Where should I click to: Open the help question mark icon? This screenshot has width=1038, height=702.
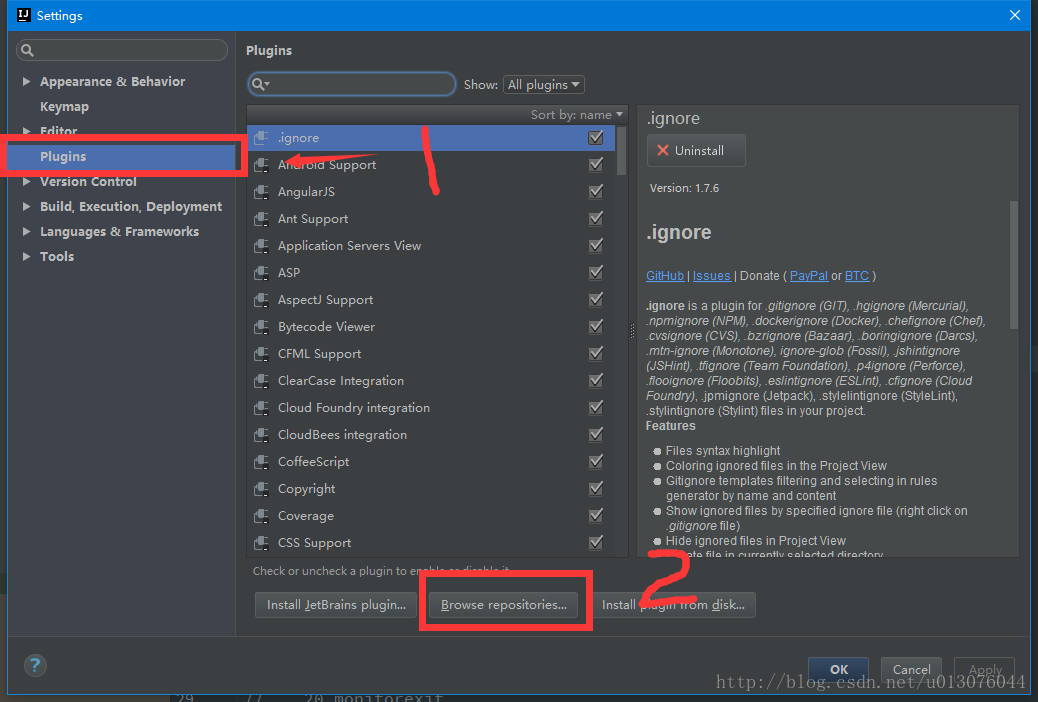click(35, 665)
